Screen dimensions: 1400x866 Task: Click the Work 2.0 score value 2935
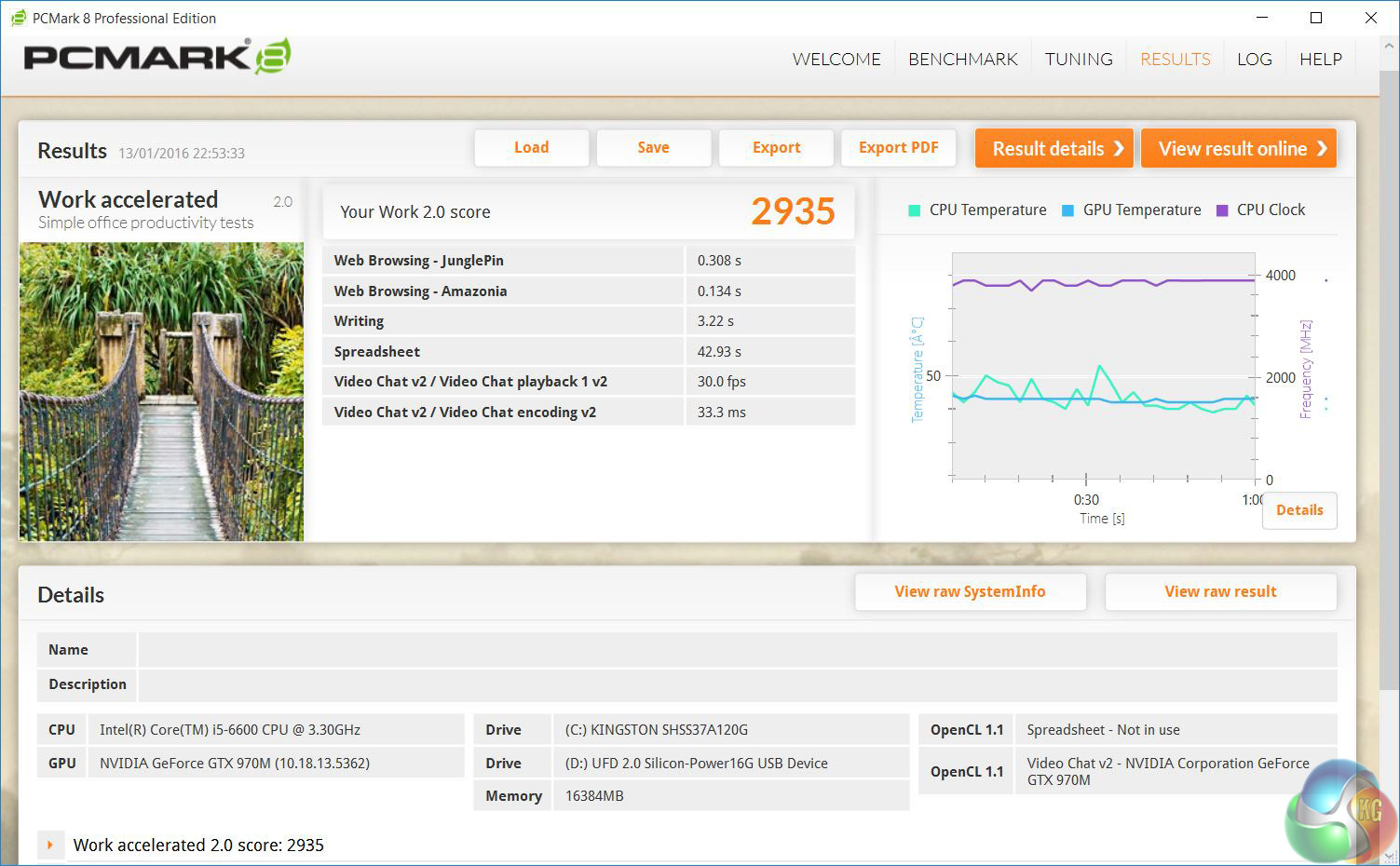pos(793,211)
